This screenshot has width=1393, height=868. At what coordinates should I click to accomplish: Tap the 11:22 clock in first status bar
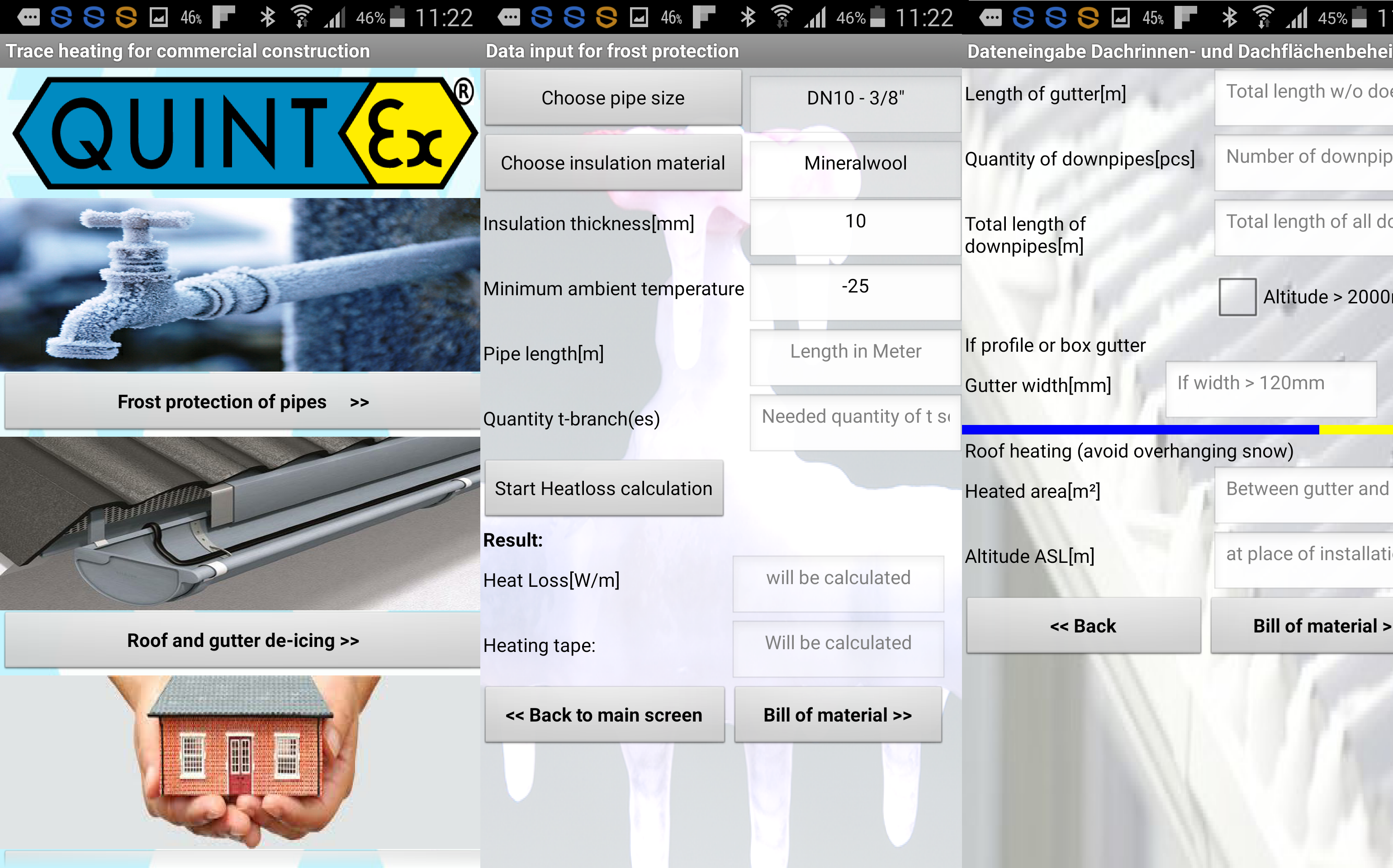(444, 18)
